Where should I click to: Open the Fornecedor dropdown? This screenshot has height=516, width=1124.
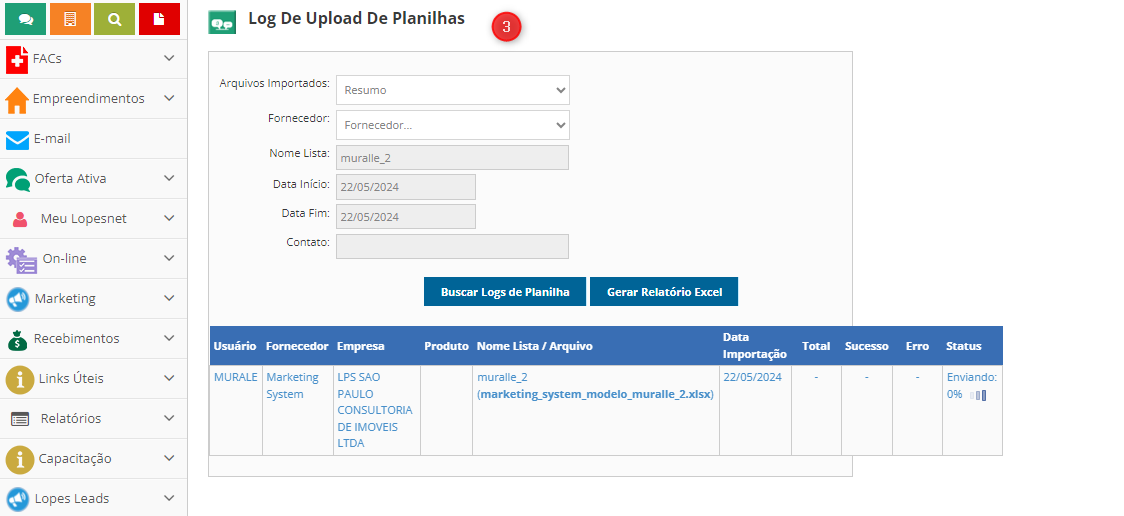coord(452,125)
